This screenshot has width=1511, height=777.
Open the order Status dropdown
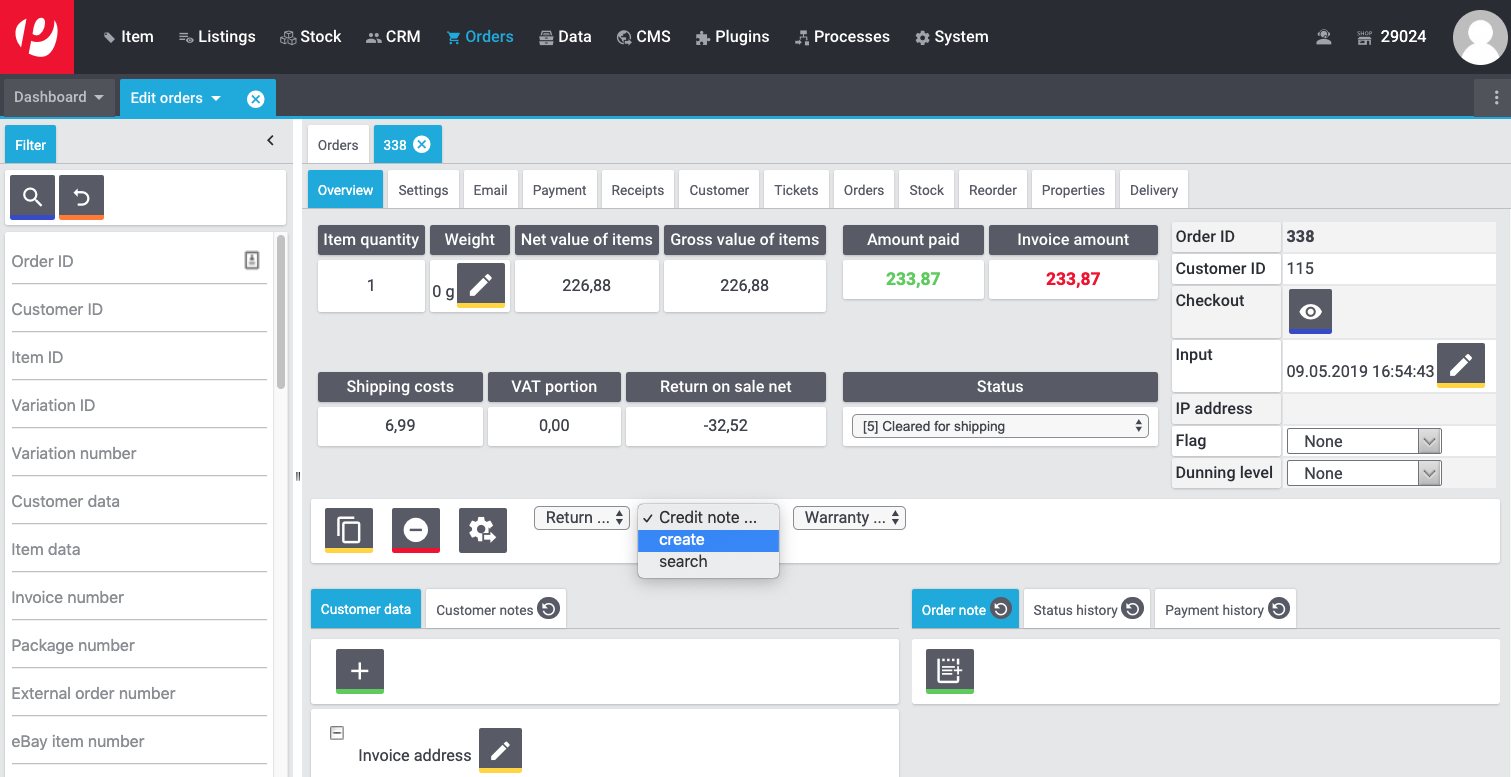click(999, 425)
